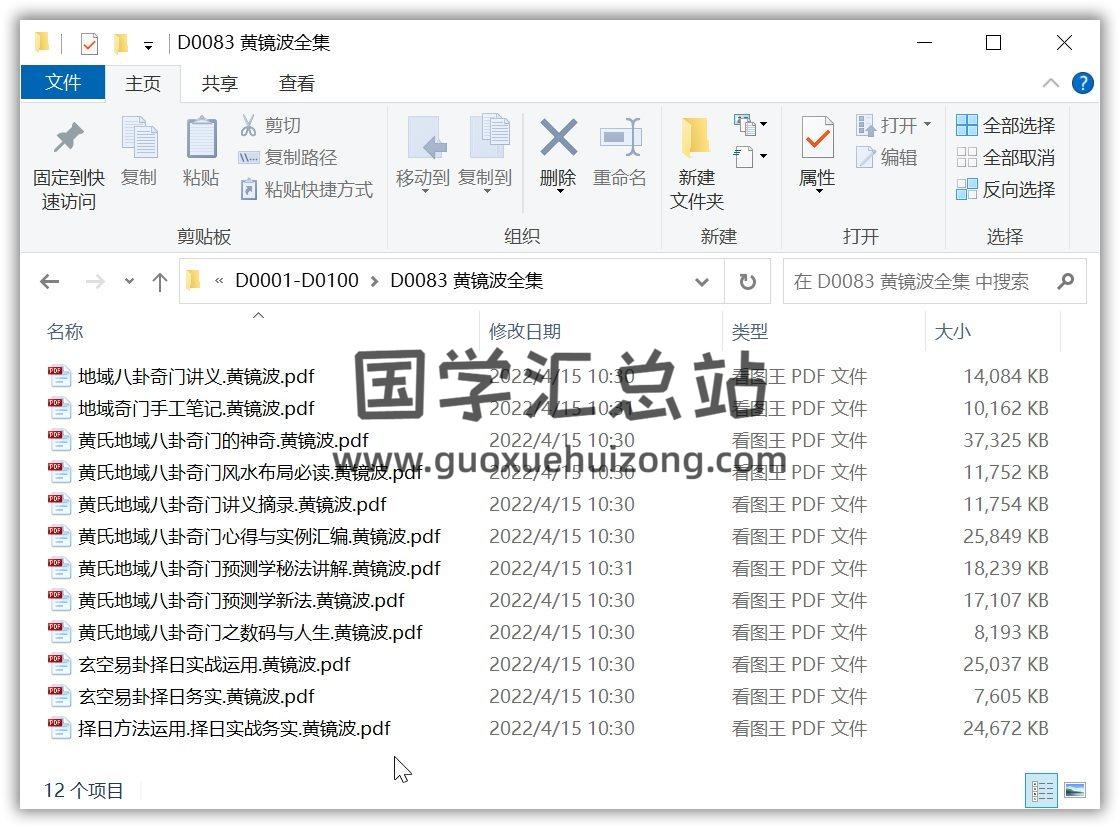Open the blue Help question icon
The height and width of the screenshot is (829, 1120).
(1082, 84)
